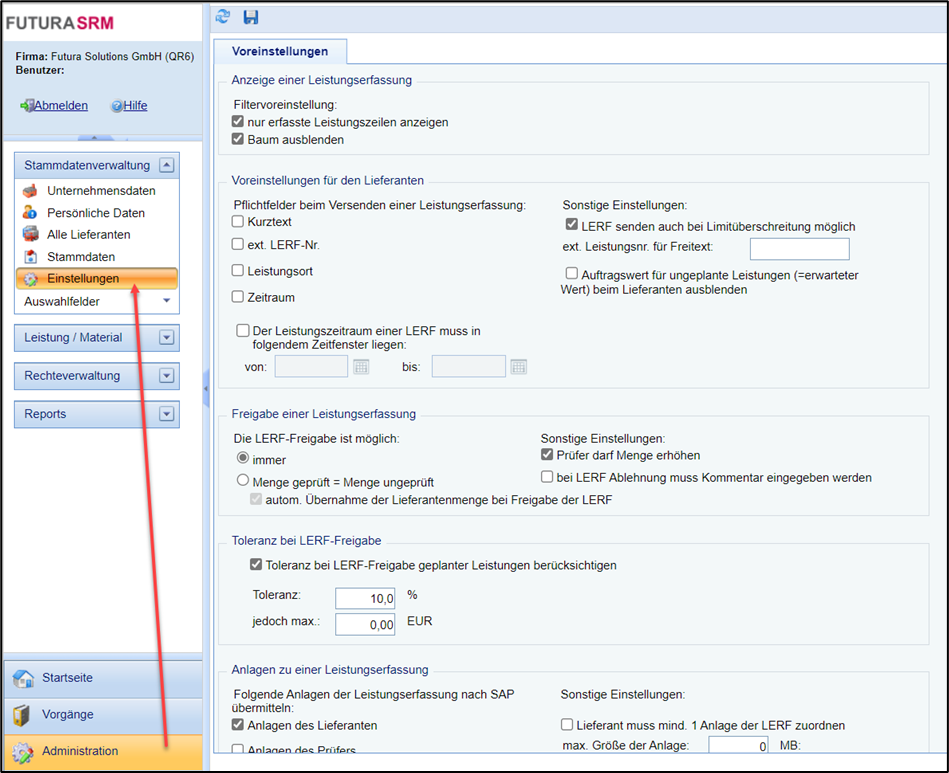Click the Abmelden link
Image resolution: width=949 pixels, height=773 pixels.
click(x=61, y=106)
